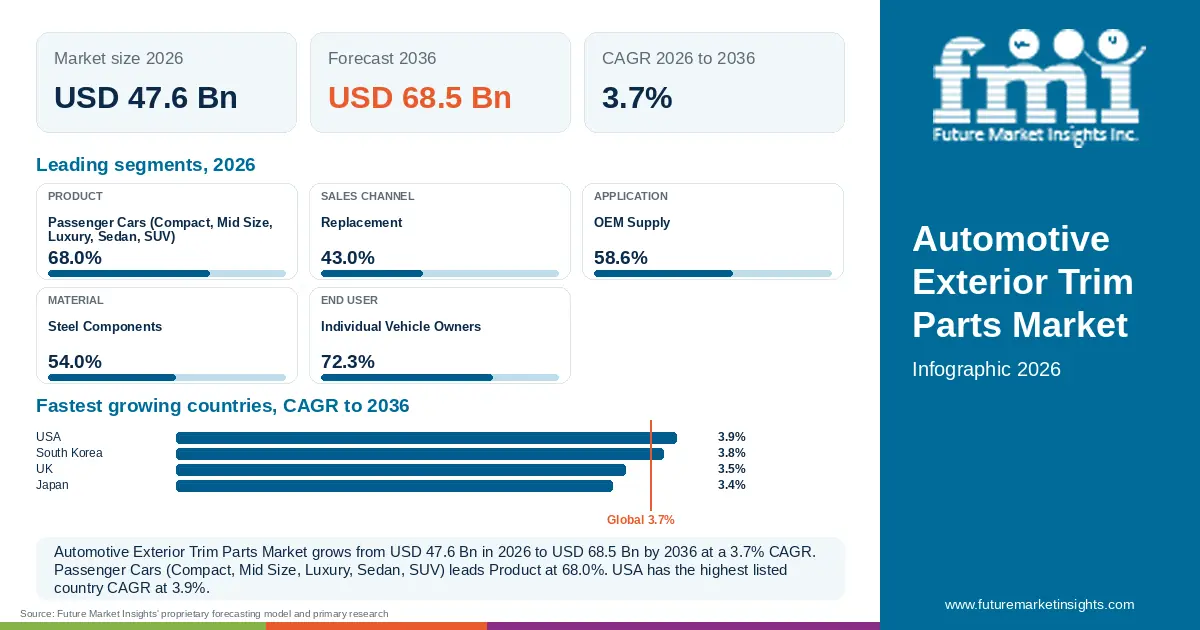This screenshot has height=630, width=1200.
Task: Click the 54.0% material value
Action: 75,361
